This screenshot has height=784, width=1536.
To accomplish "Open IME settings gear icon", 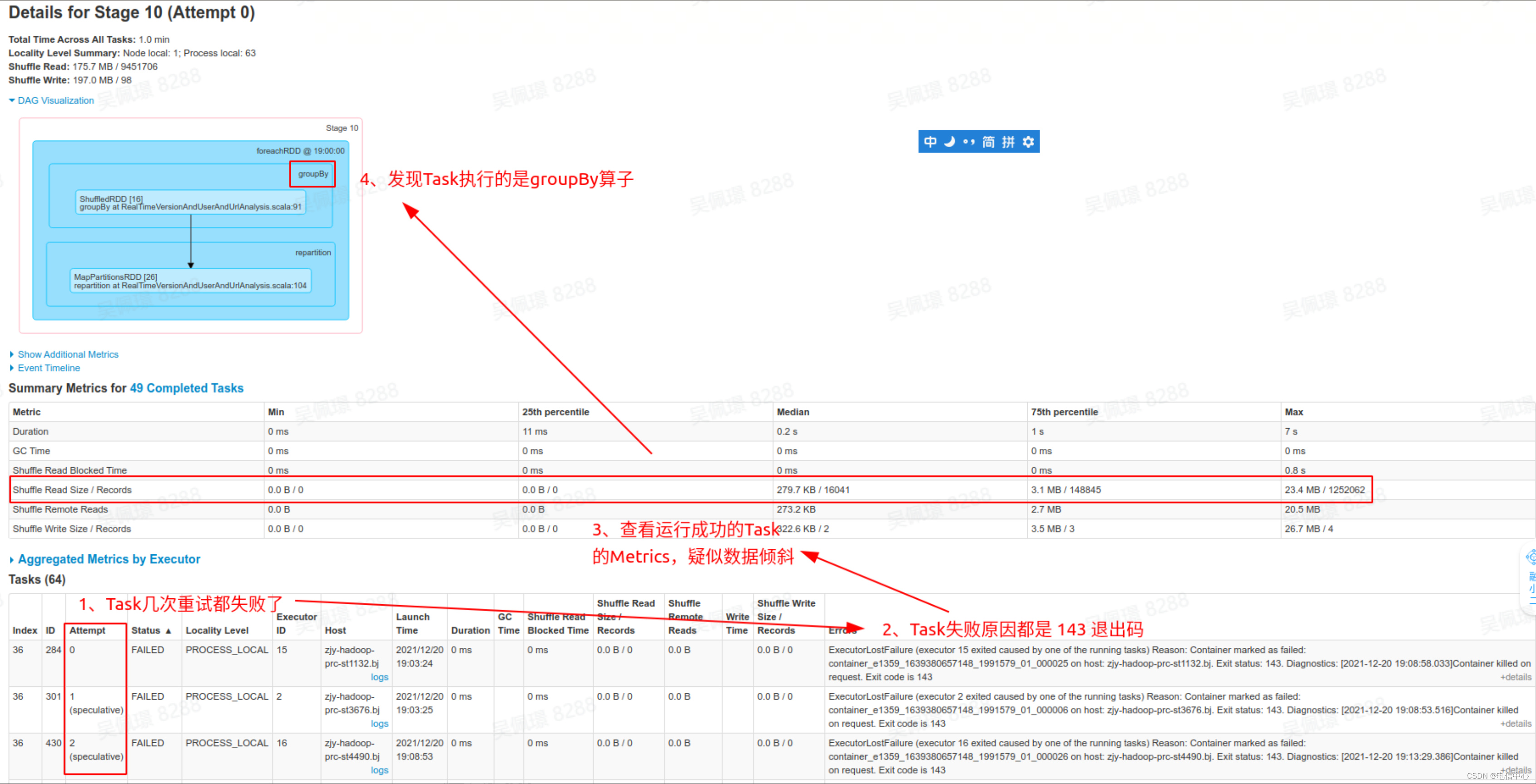I will coord(1028,142).
